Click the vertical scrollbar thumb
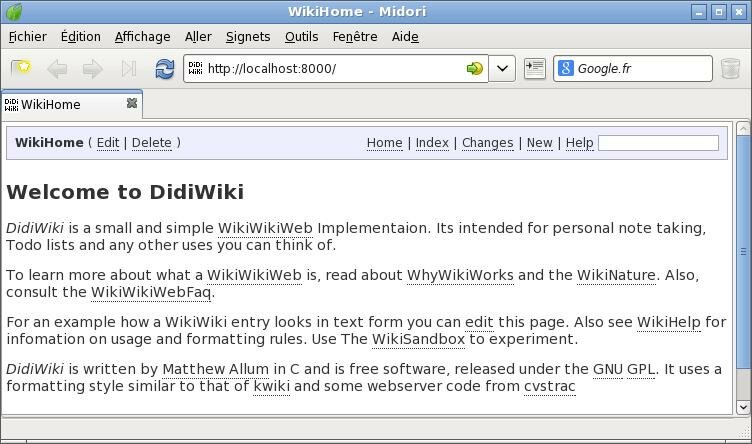The image size is (752, 444). [743, 253]
